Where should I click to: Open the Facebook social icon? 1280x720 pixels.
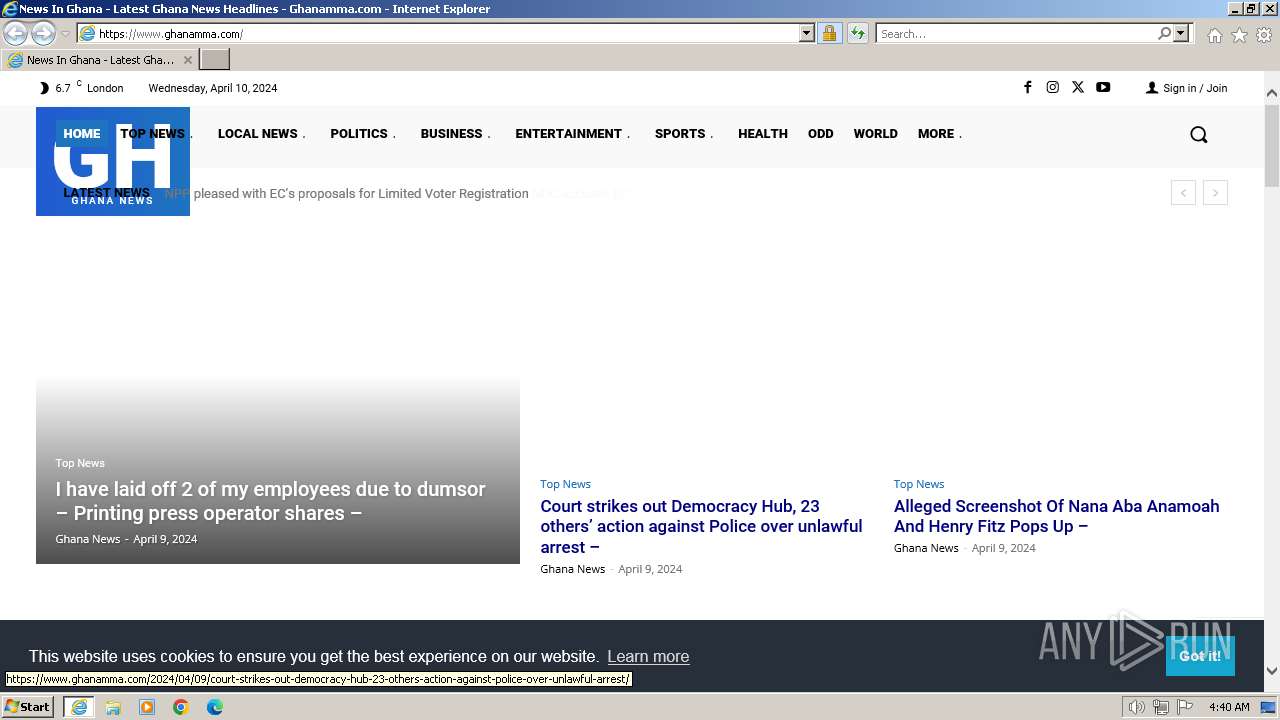[x=1027, y=87]
